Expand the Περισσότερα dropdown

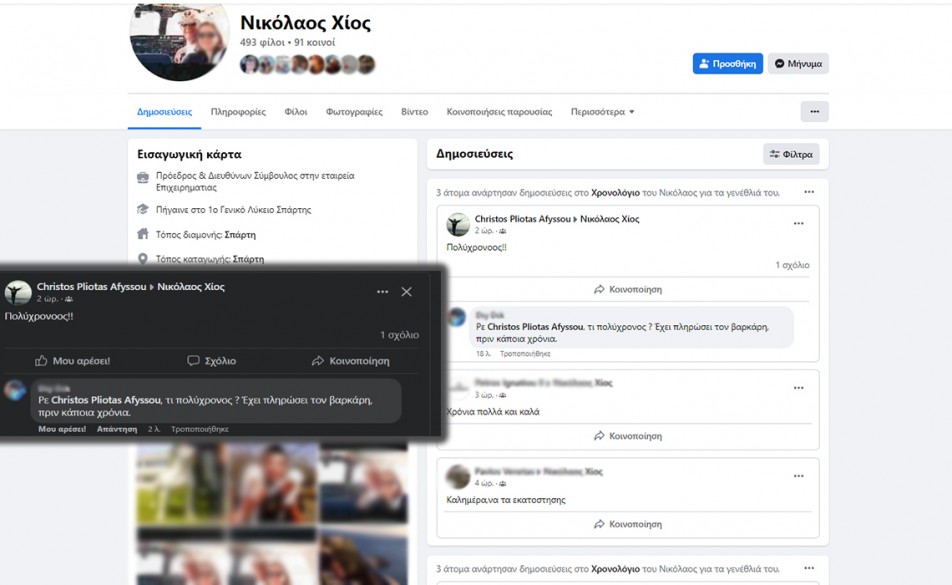click(x=602, y=112)
